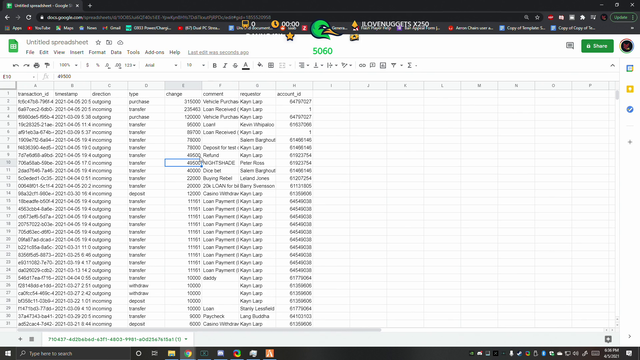Image resolution: width=640 pixels, height=360 pixels.
Task: Open the zoom 100% dropdown
Action: [x=68, y=65]
